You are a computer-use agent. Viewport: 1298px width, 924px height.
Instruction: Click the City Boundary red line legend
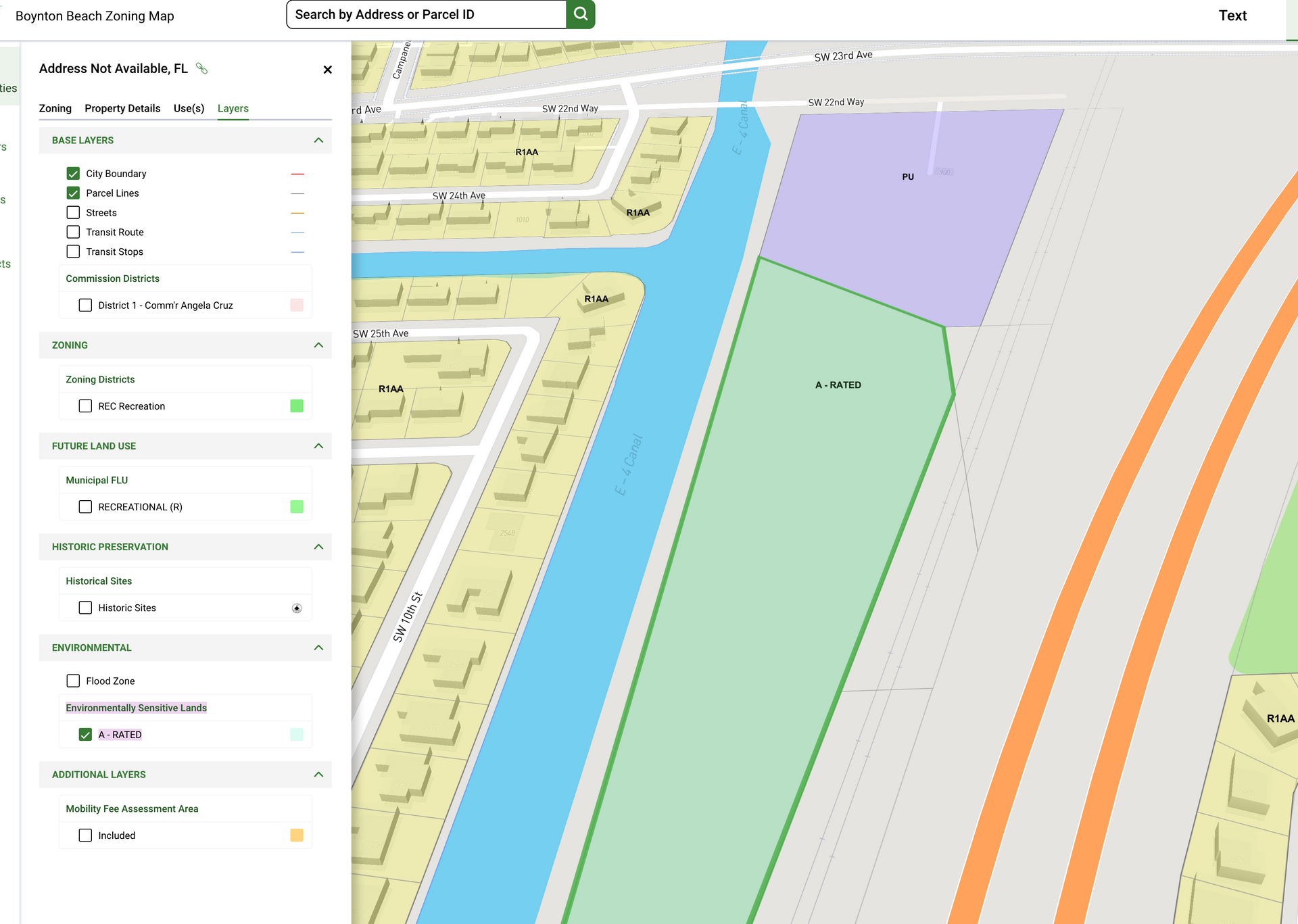click(297, 174)
